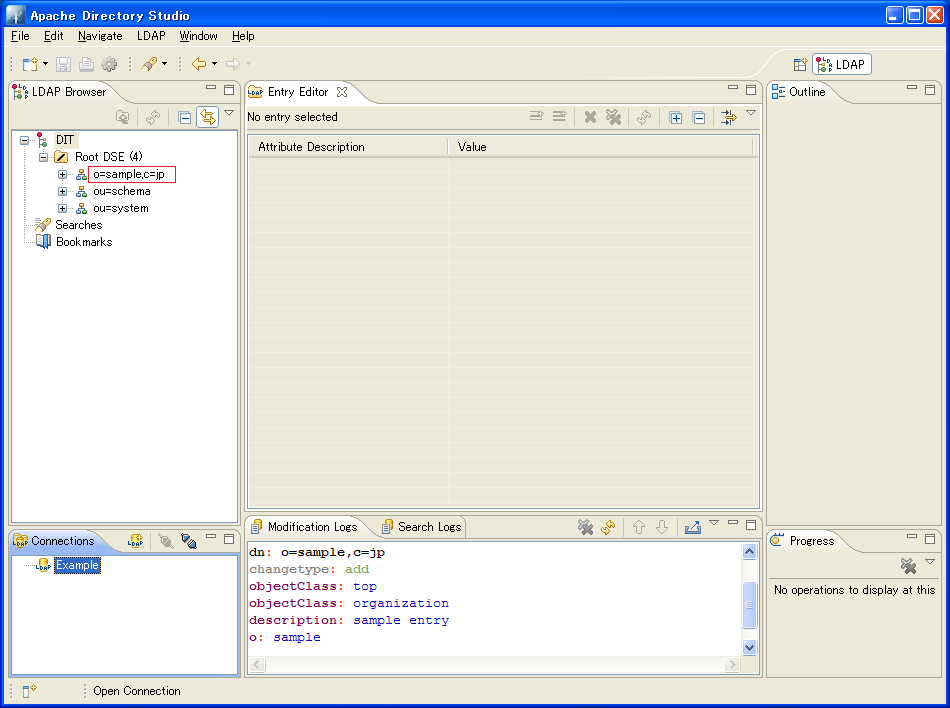Viewport: 950px width, 708px height.
Task: Toggle Show Quick Filter in Entry Editor
Action: tap(729, 117)
